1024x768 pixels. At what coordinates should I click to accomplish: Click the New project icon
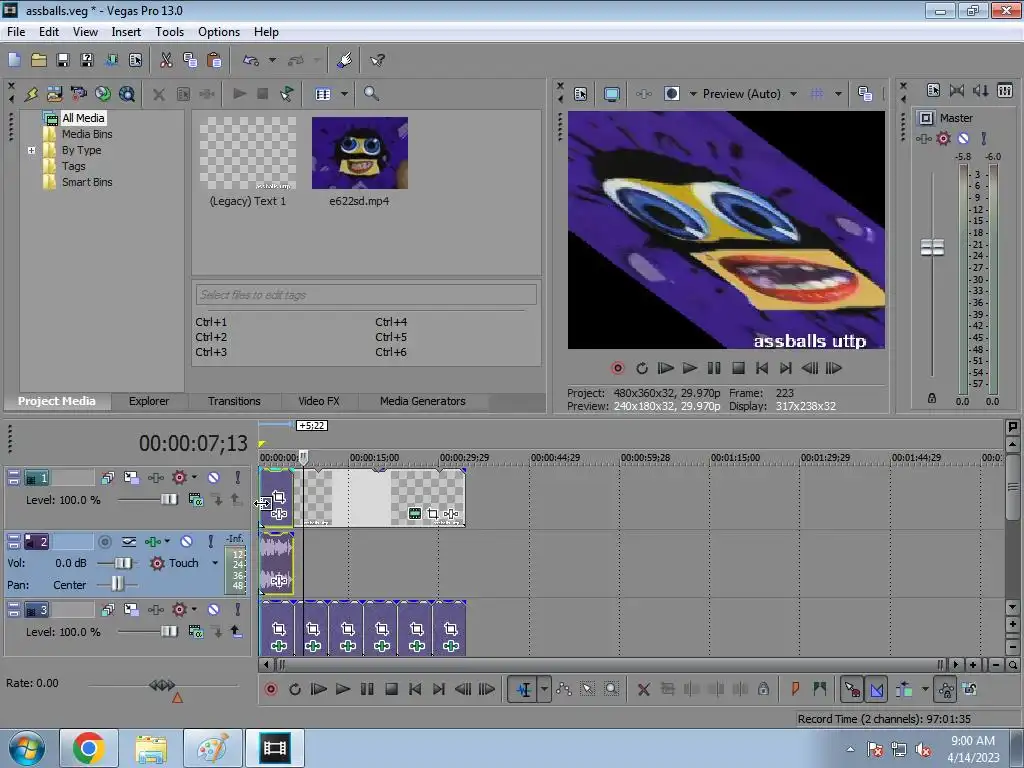tap(14, 60)
